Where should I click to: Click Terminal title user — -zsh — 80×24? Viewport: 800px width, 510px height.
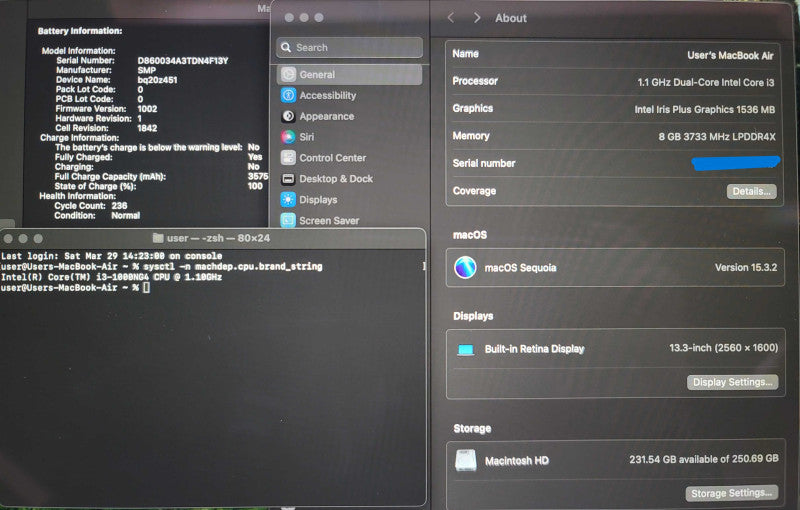[x=218, y=238]
